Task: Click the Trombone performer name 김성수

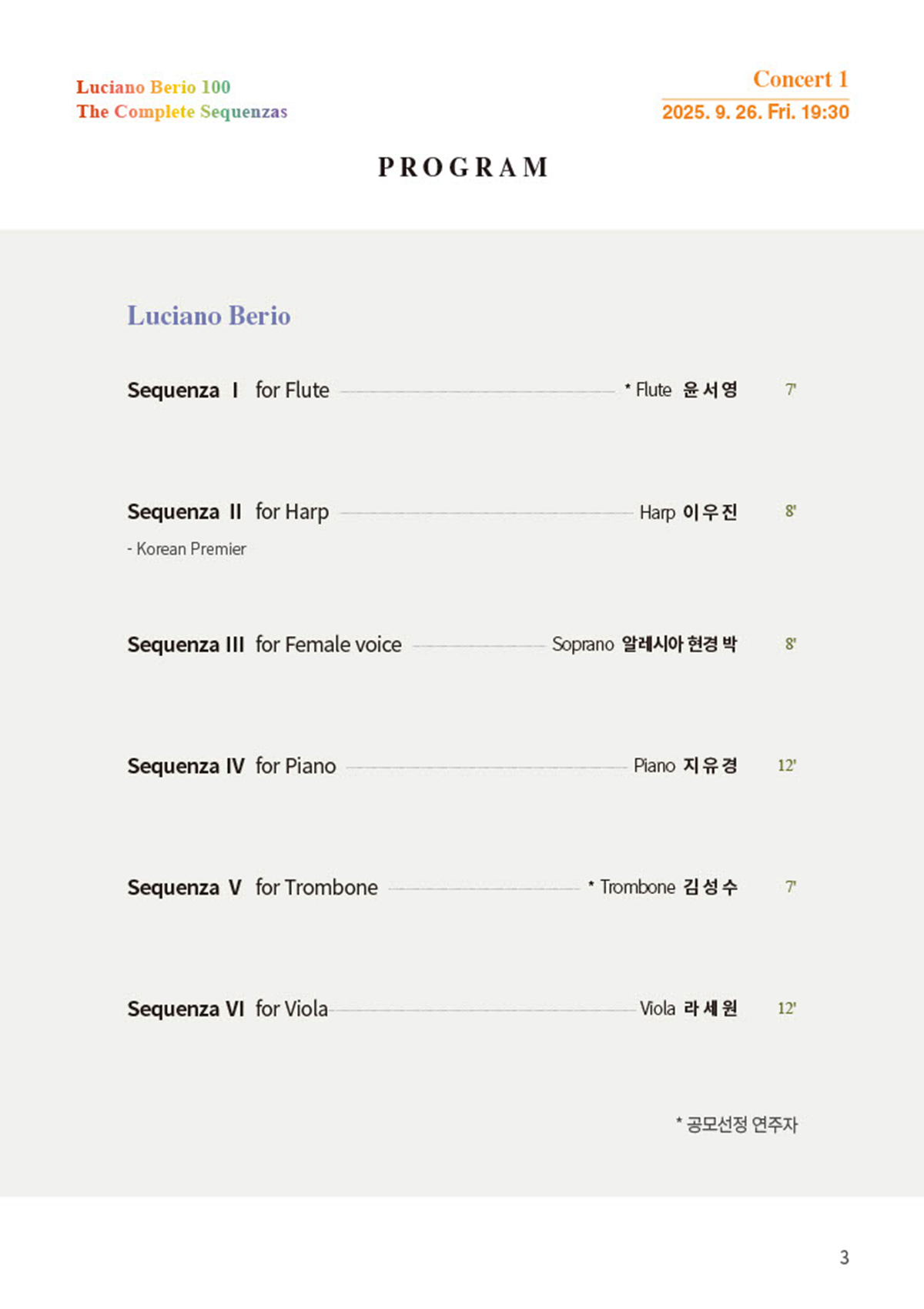Action: coord(710,887)
